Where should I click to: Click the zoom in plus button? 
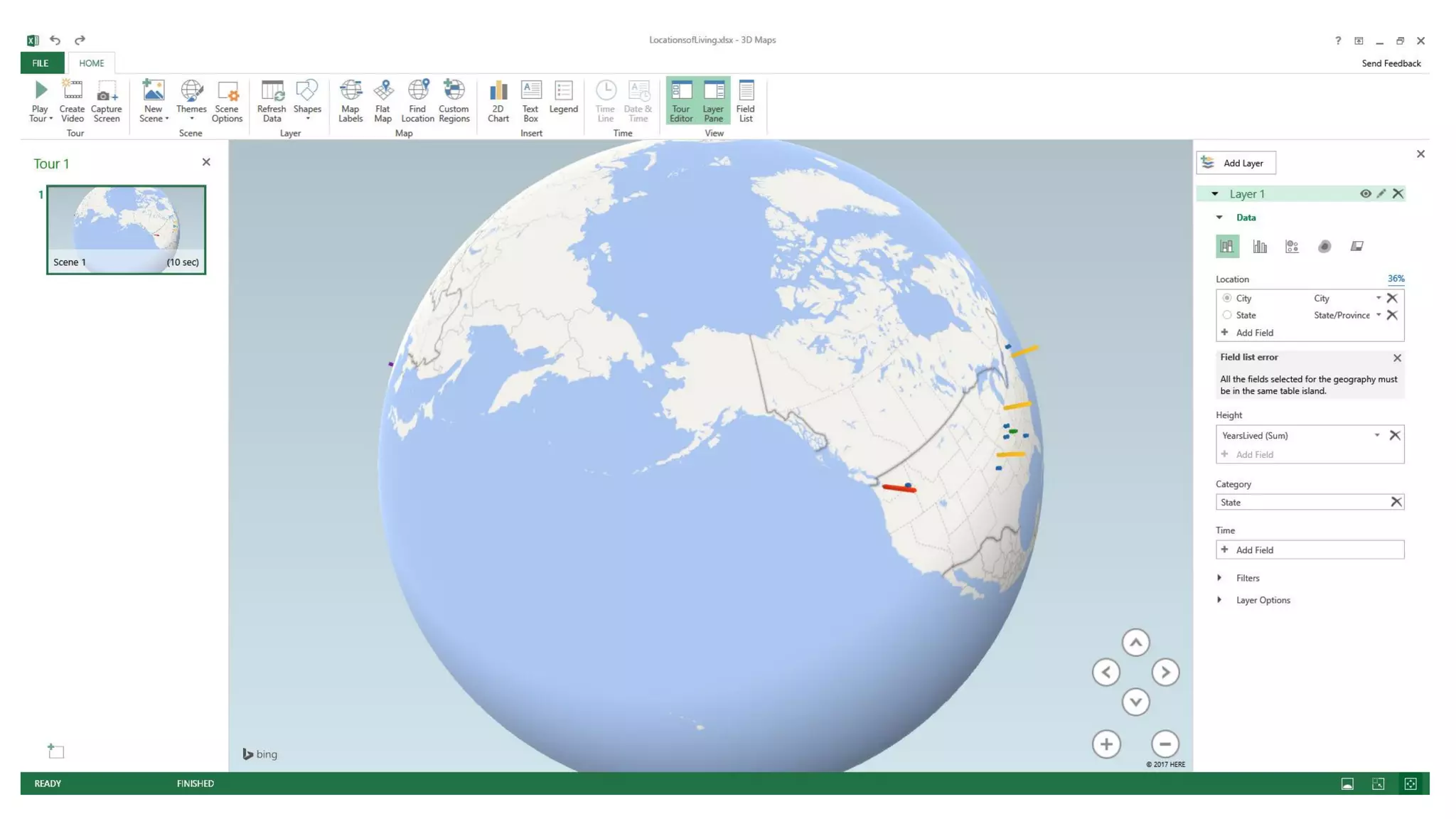click(x=1106, y=744)
